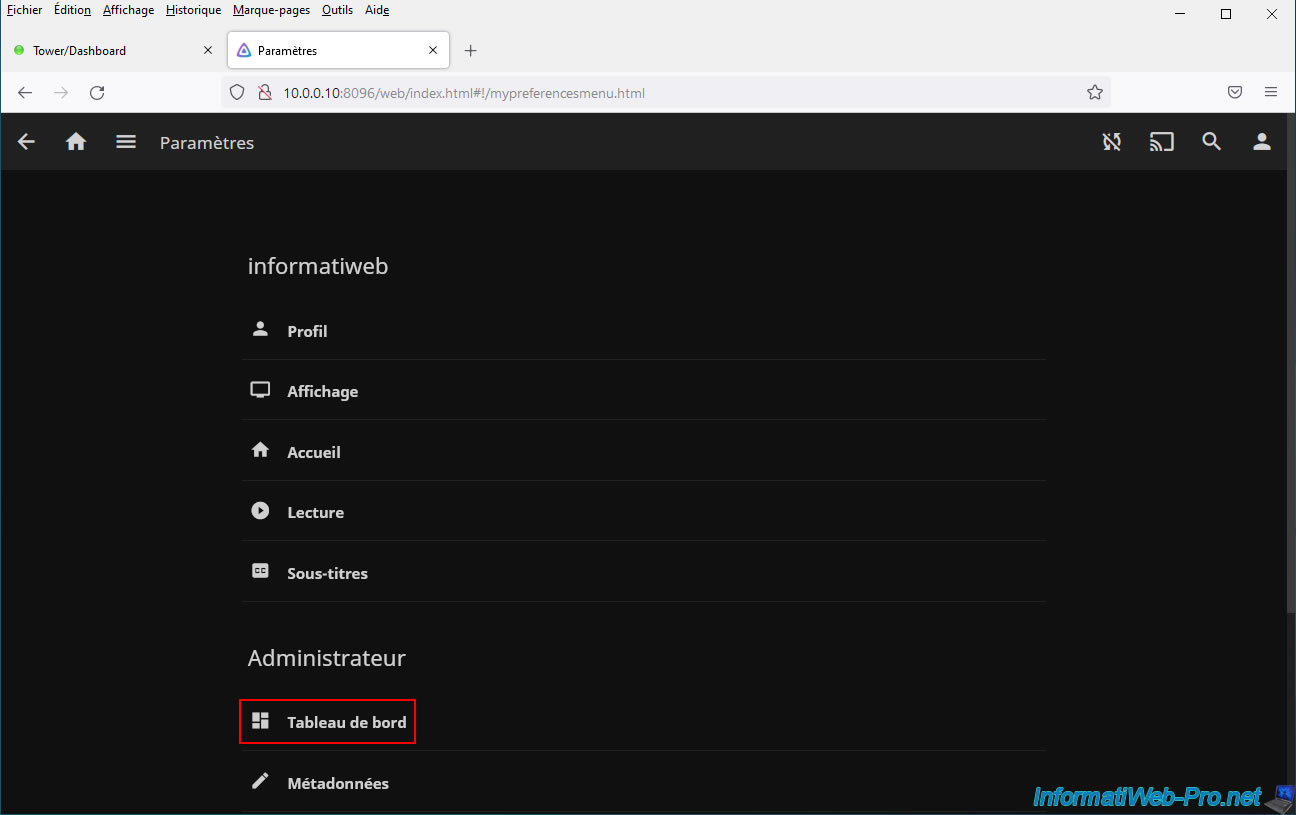
Task: Open the hamburger navigation menu
Action: click(126, 142)
